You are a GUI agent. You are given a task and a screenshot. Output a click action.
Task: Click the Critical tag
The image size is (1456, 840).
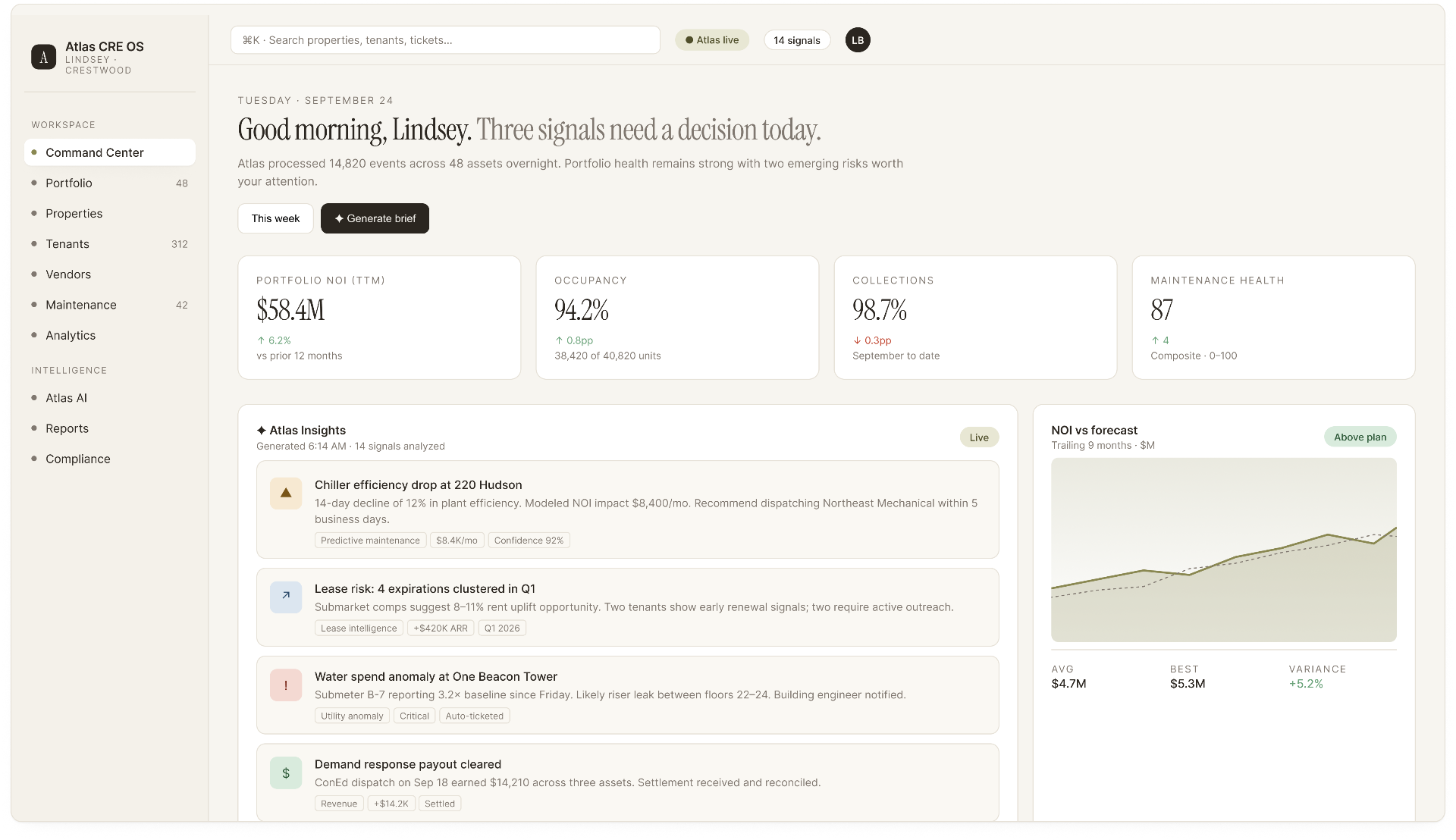point(414,716)
